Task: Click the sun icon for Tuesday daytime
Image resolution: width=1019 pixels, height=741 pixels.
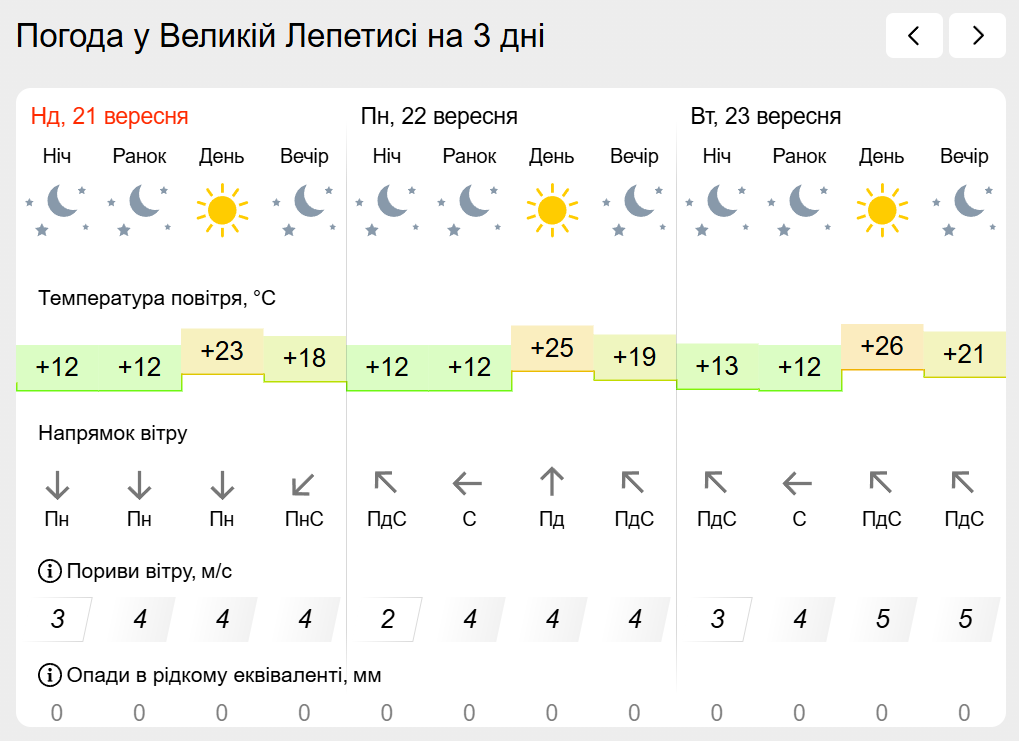Action: coord(882,209)
